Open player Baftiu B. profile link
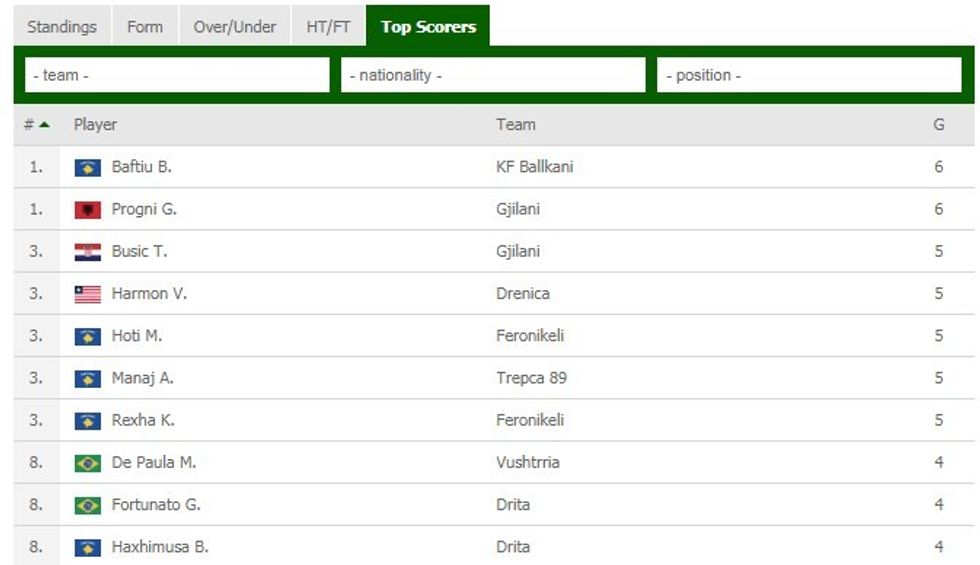 click(142, 167)
